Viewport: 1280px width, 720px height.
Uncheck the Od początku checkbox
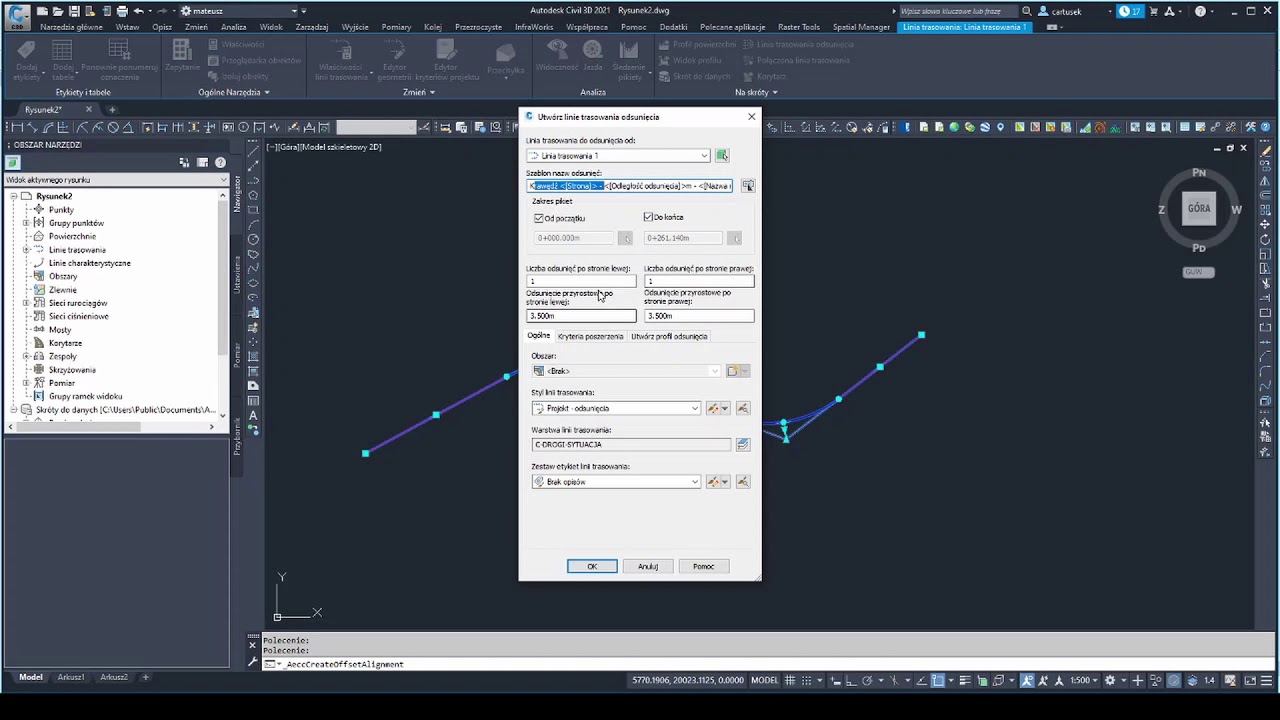(538, 218)
